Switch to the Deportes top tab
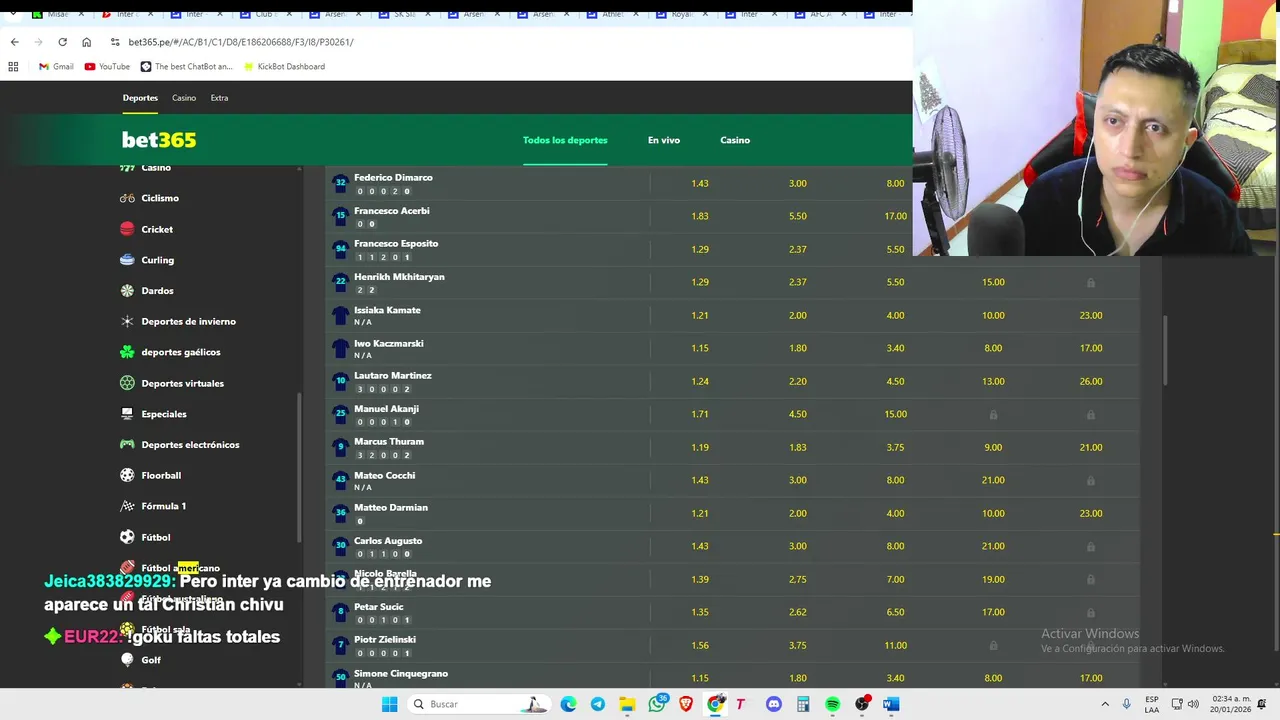1280x720 pixels. point(140,98)
